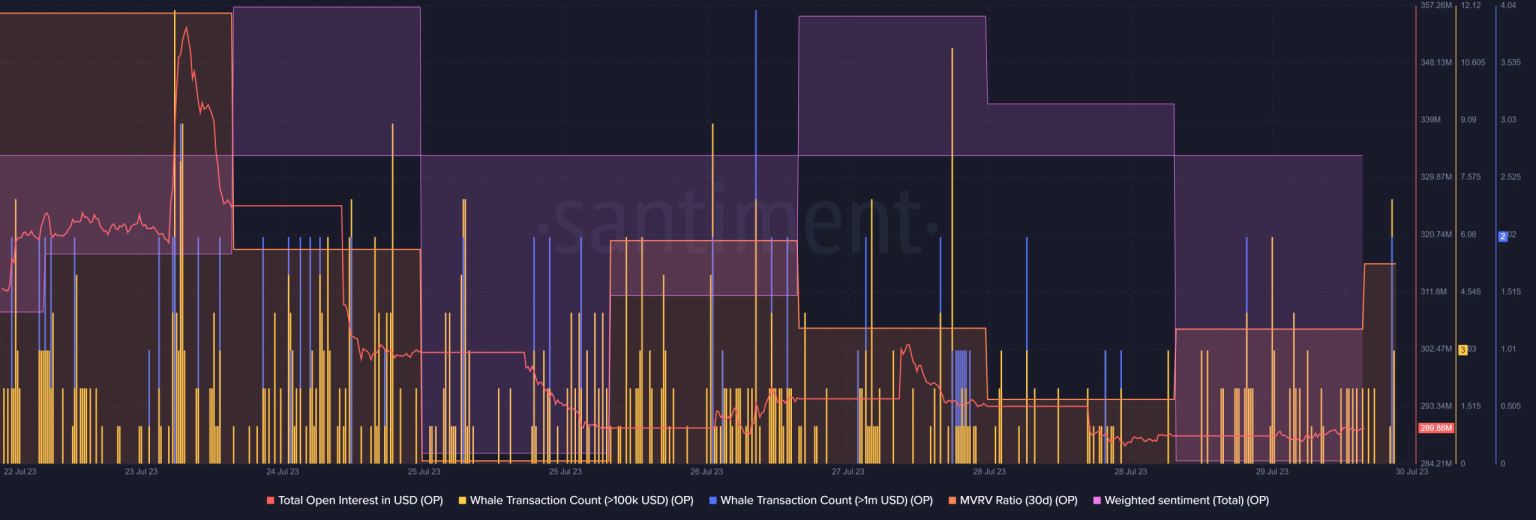Click the 357.26M top axis label
This screenshot has height=520, width=1536.
point(1436,6)
